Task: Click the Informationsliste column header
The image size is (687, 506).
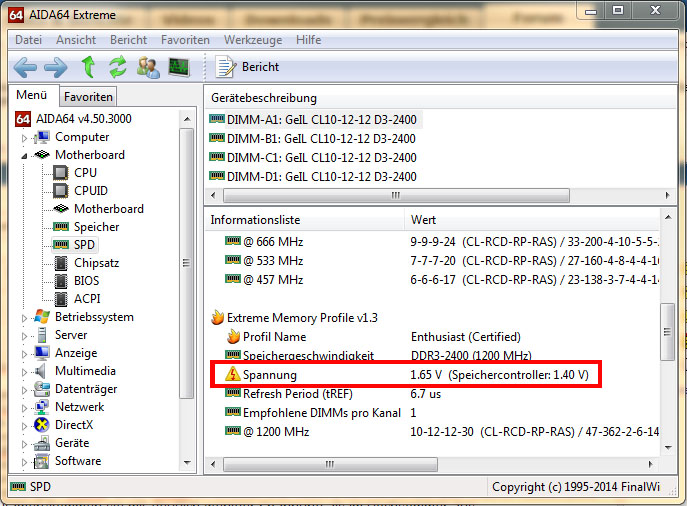Action: point(305,219)
